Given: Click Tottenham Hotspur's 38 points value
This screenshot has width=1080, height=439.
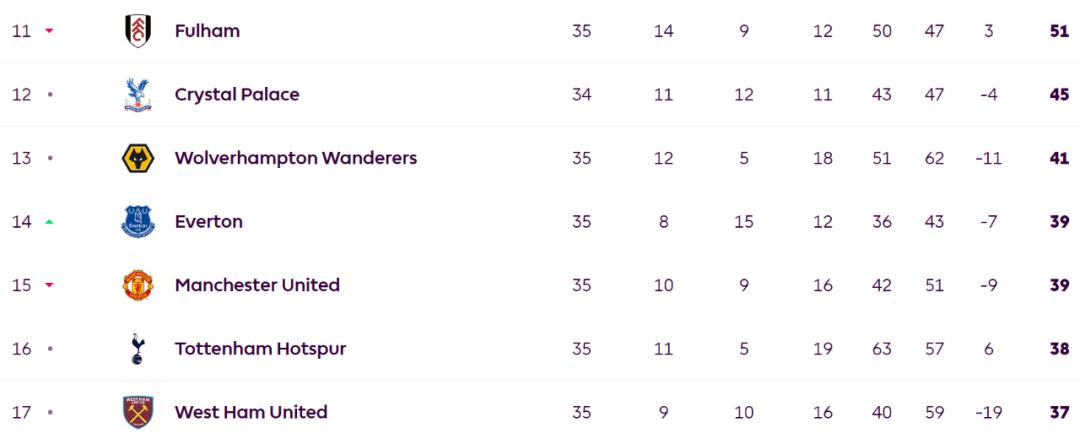Looking at the screenshot, I should [1059, 349].
